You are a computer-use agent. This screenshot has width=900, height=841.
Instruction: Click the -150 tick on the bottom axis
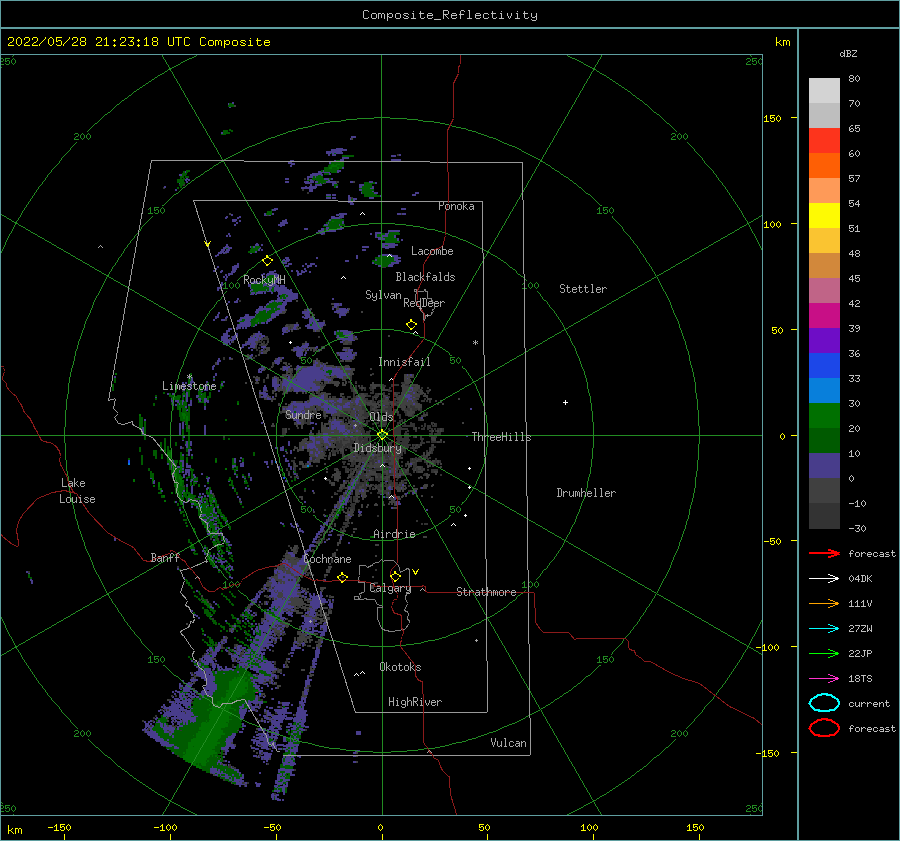click(x=59, y=827)
